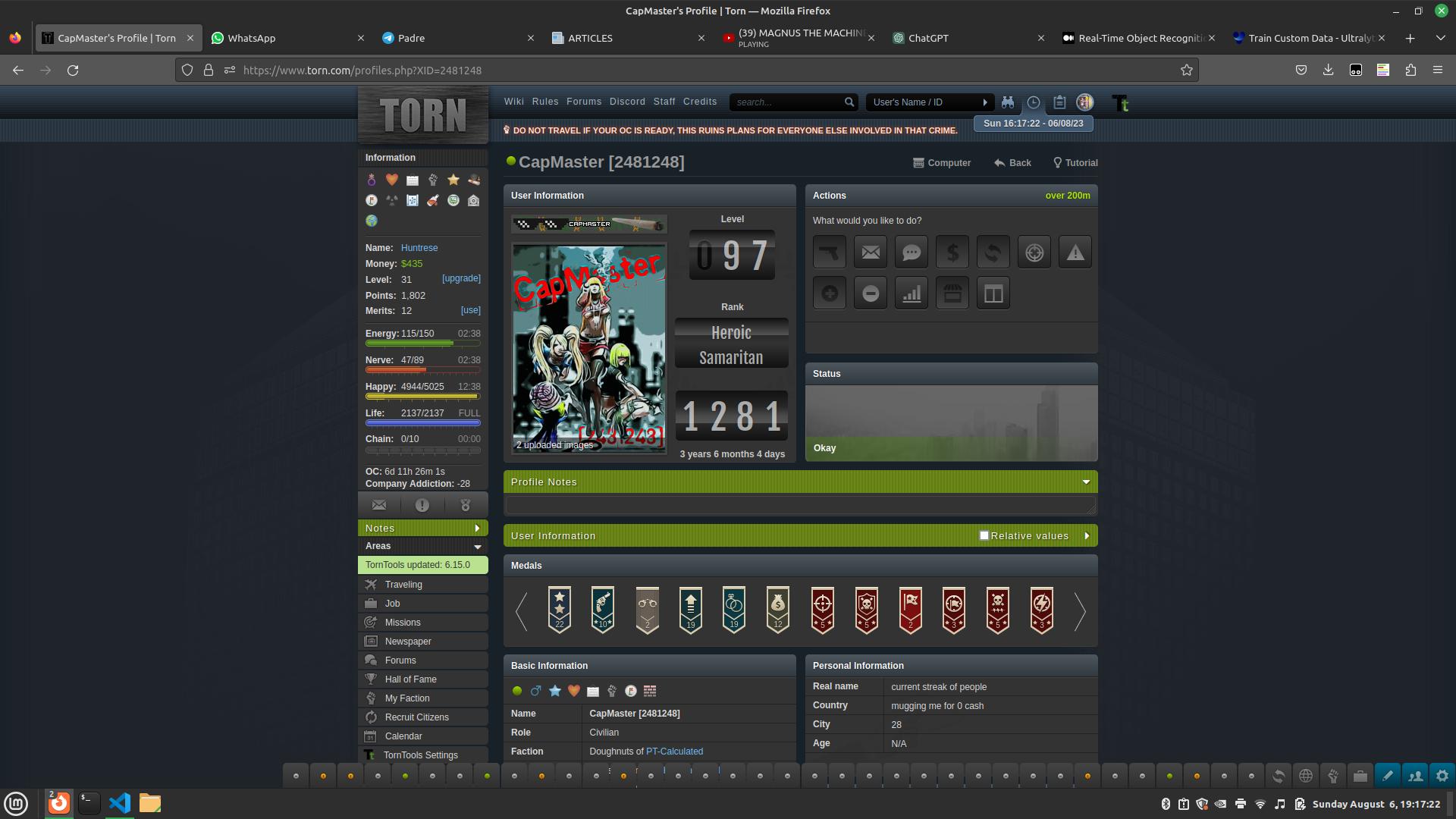The height and width of the screenshot is (819, 1456).
Task: Open the sidebar mailbox envelope icon
Action: tap(379, 505)
